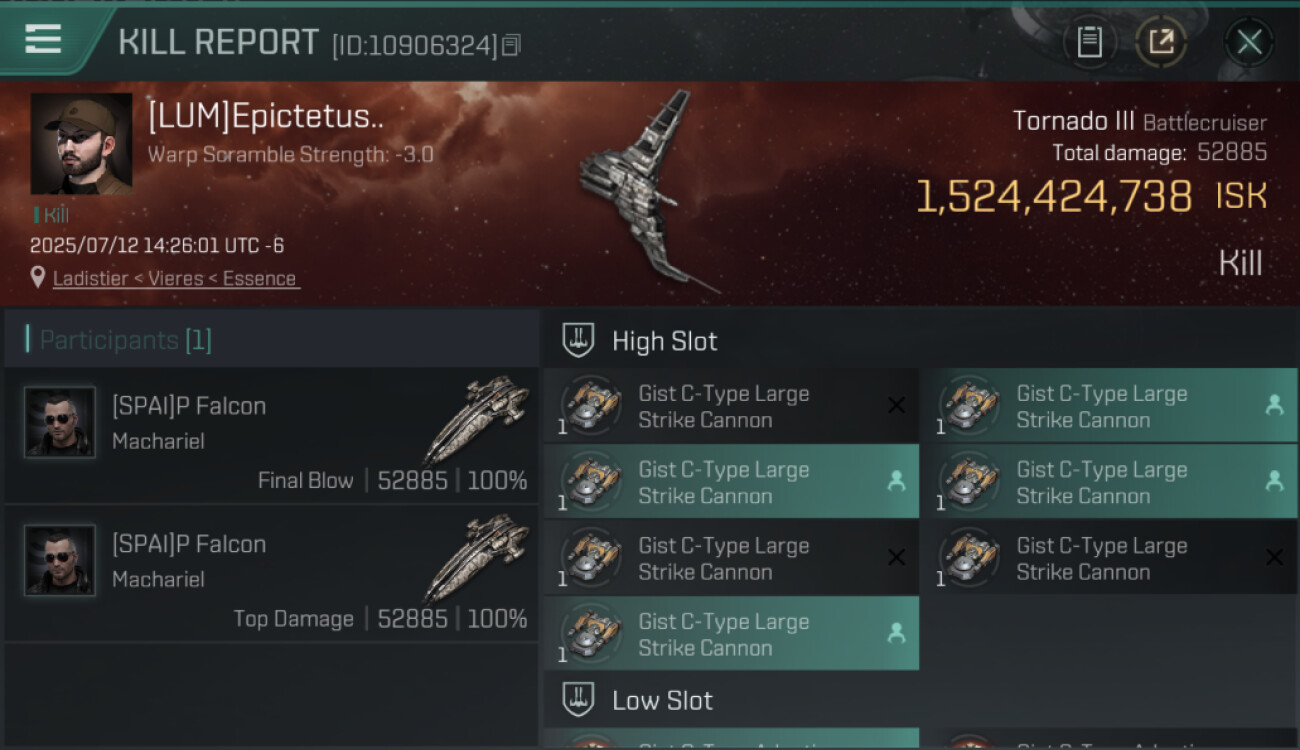Click the location pin icon
This screenshot has height=750, width=1300.
[38, 277]
